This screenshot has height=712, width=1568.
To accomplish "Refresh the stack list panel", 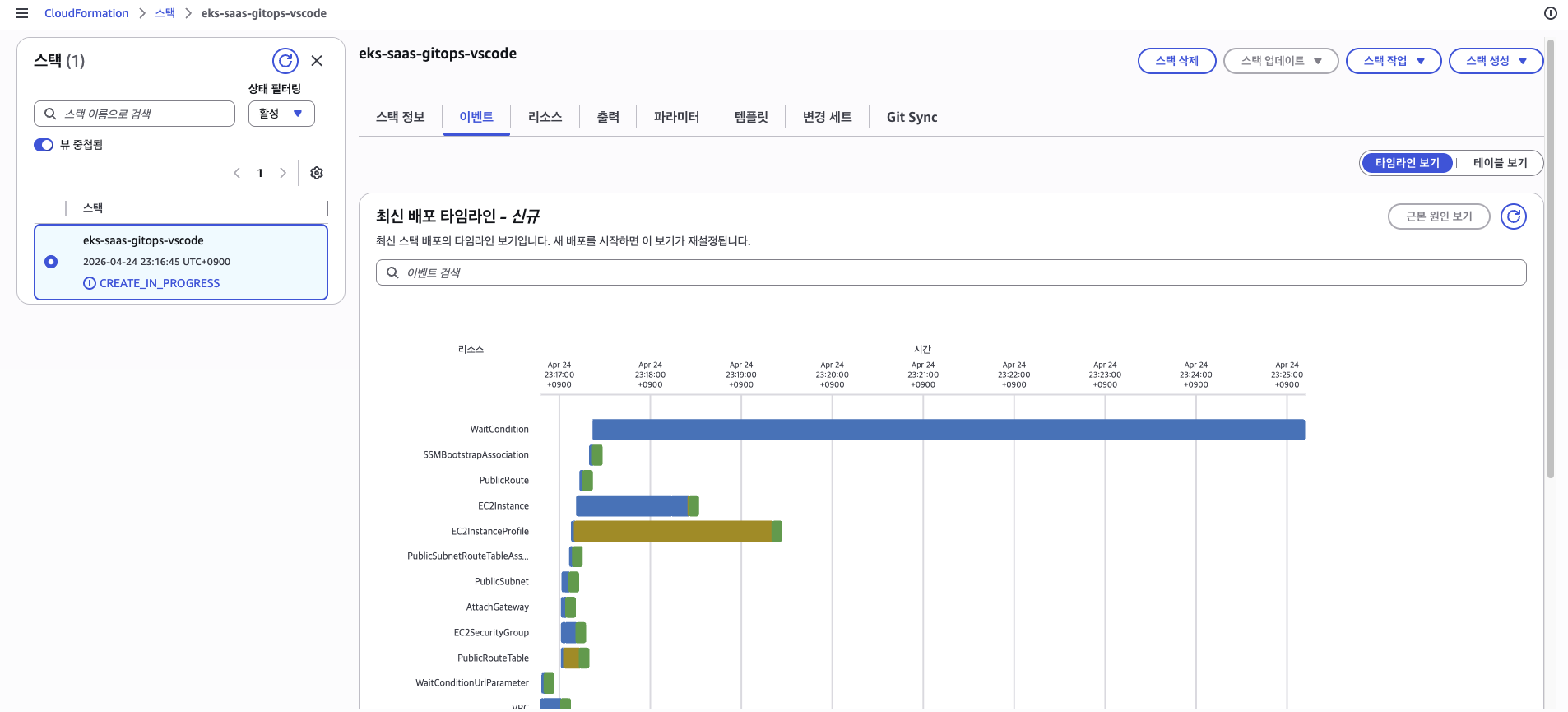I will pyautogui.click(x=285, y=61).
